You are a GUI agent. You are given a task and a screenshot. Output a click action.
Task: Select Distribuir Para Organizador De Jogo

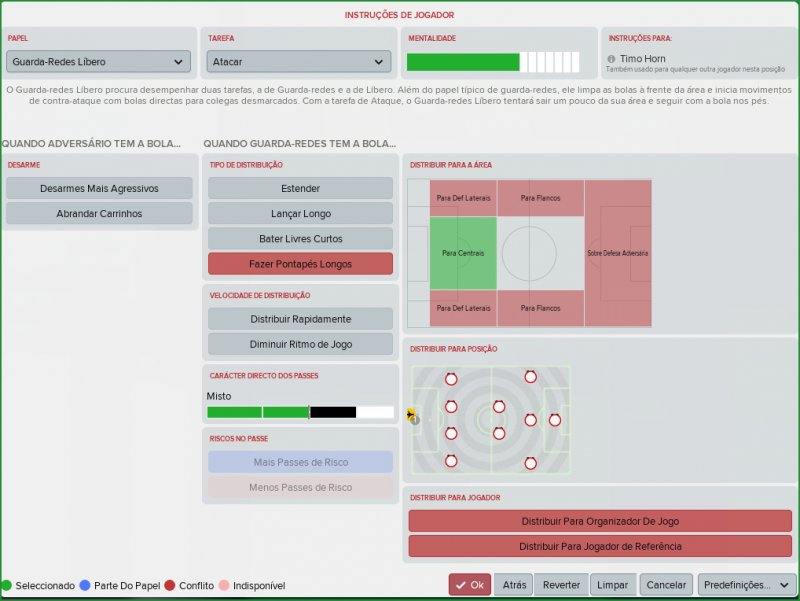[600, 521]
